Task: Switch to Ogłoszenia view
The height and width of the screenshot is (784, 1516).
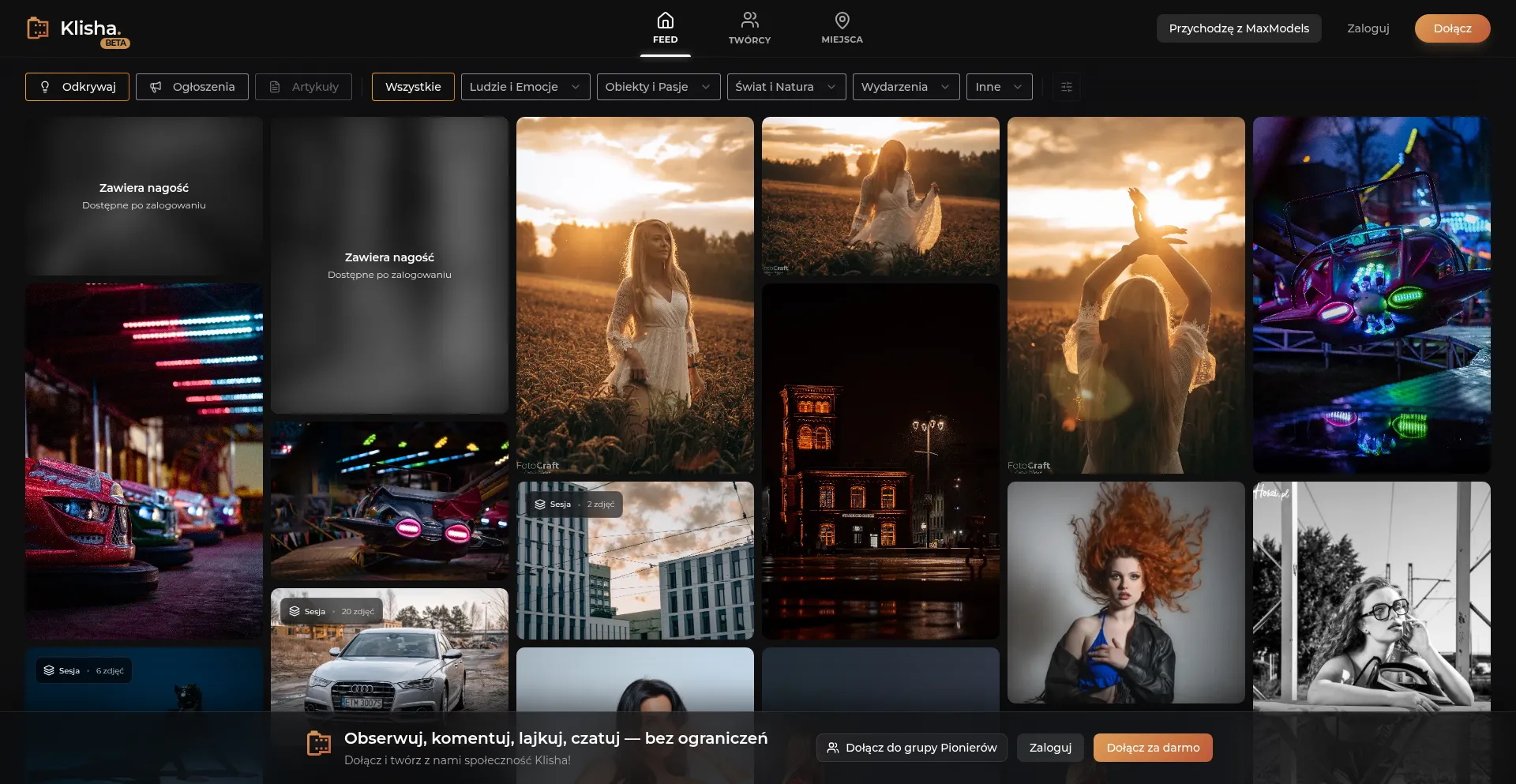Action: pos(192,87)
